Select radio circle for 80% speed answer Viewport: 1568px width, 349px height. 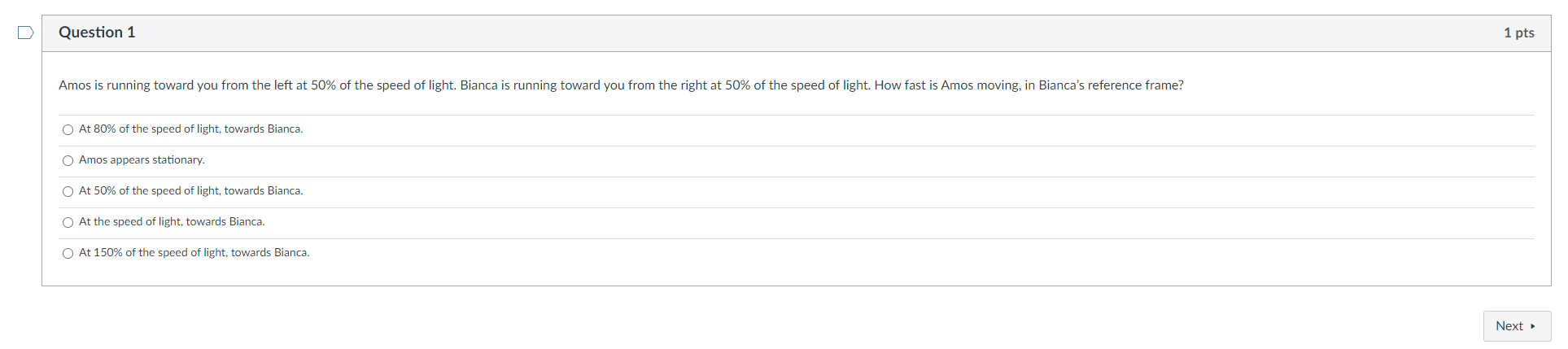(x=68, y=129)
